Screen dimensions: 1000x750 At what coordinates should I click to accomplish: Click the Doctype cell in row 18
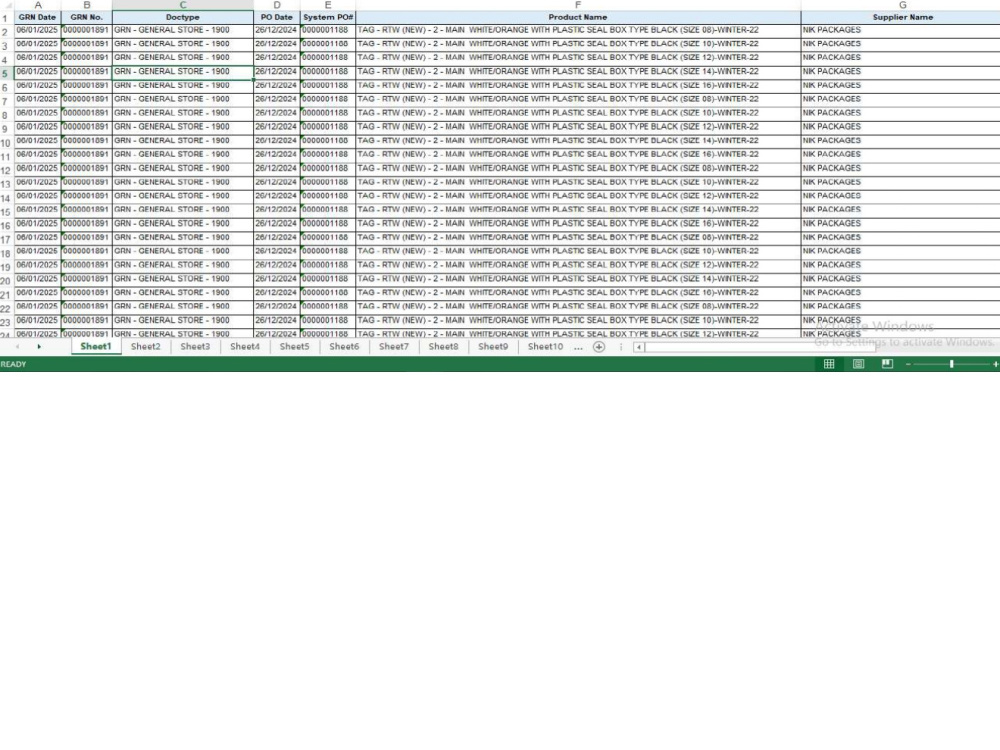click(183, 251)
